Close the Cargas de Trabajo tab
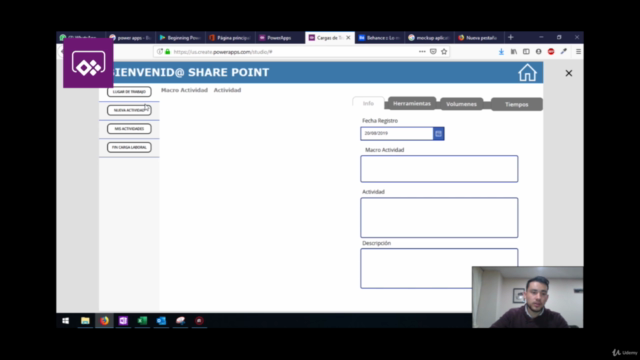Viewport: 640px width, 360px height. 348,38
